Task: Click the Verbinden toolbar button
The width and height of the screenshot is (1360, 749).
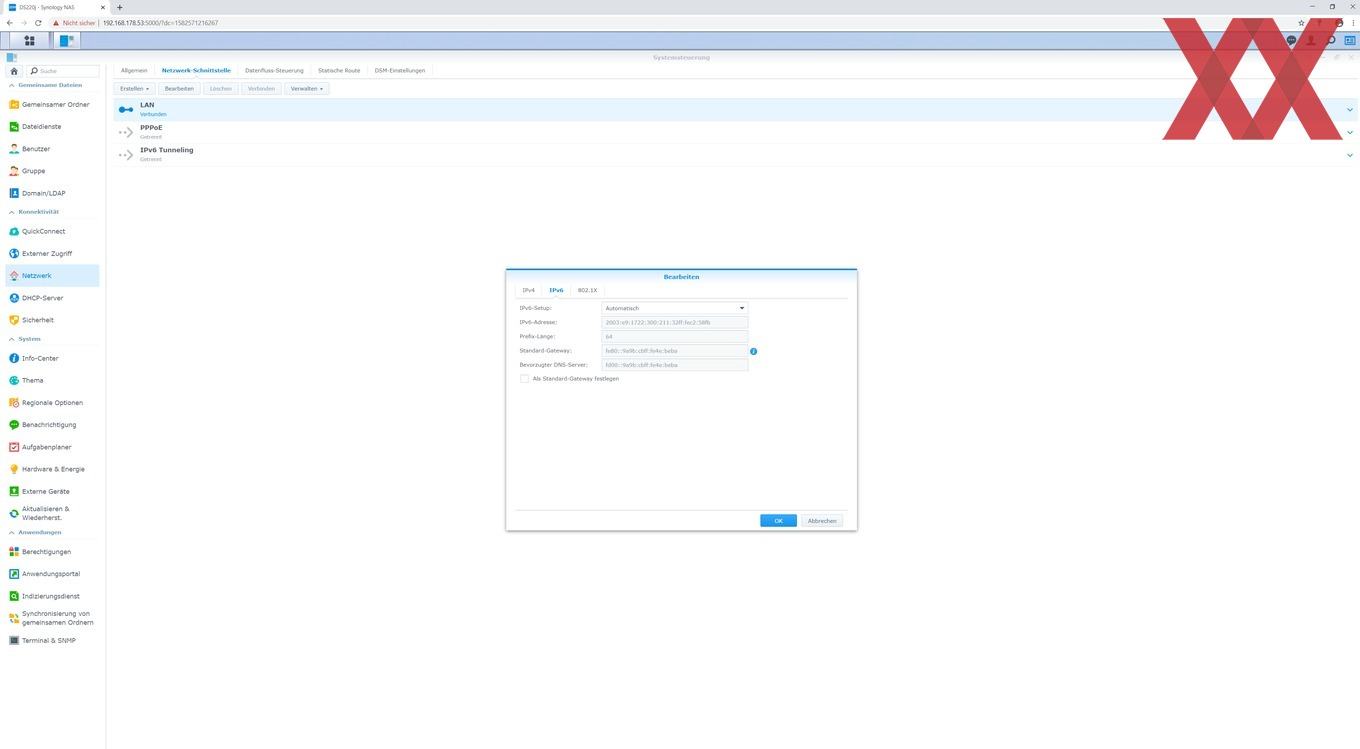Action: pyautogui.click(x=261, y=88)
